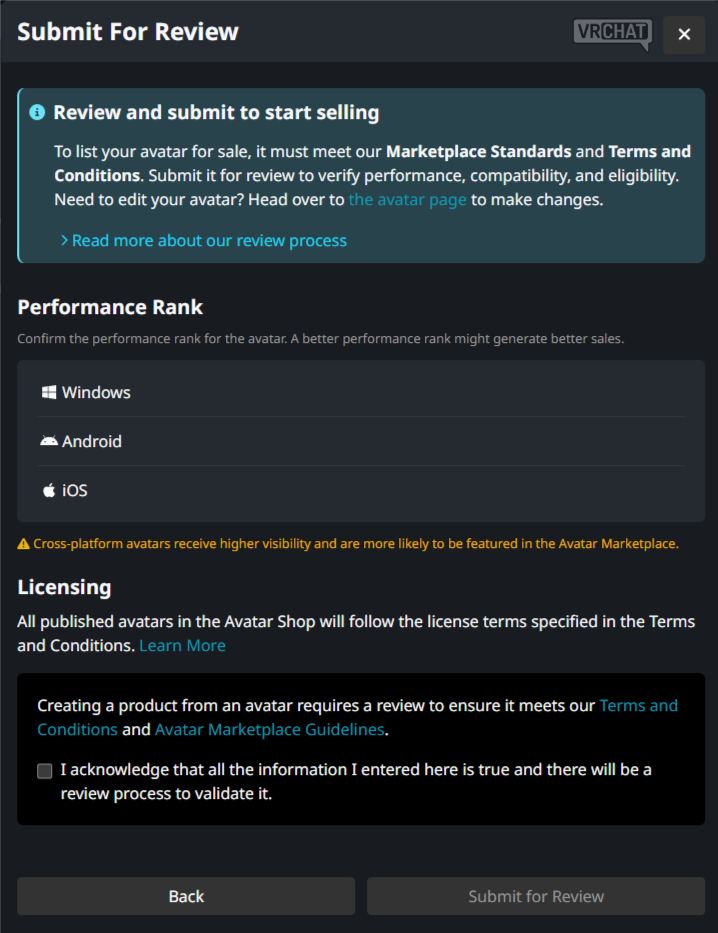The image size is (718, 933).
Task: Click the Windows platform icon
Action: pyautogui.click(x=48, y=393)
